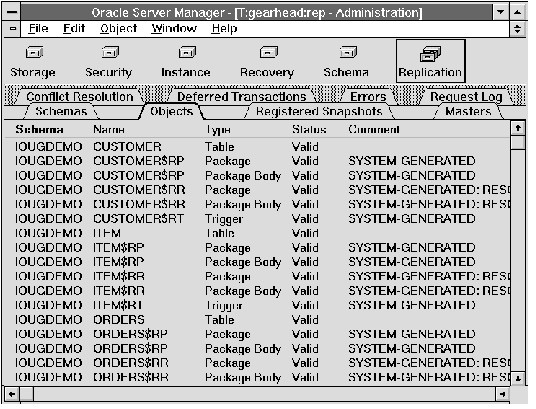Open the Storage drawer icon
This screenshot has width=536, height=409.
[34, 53]
